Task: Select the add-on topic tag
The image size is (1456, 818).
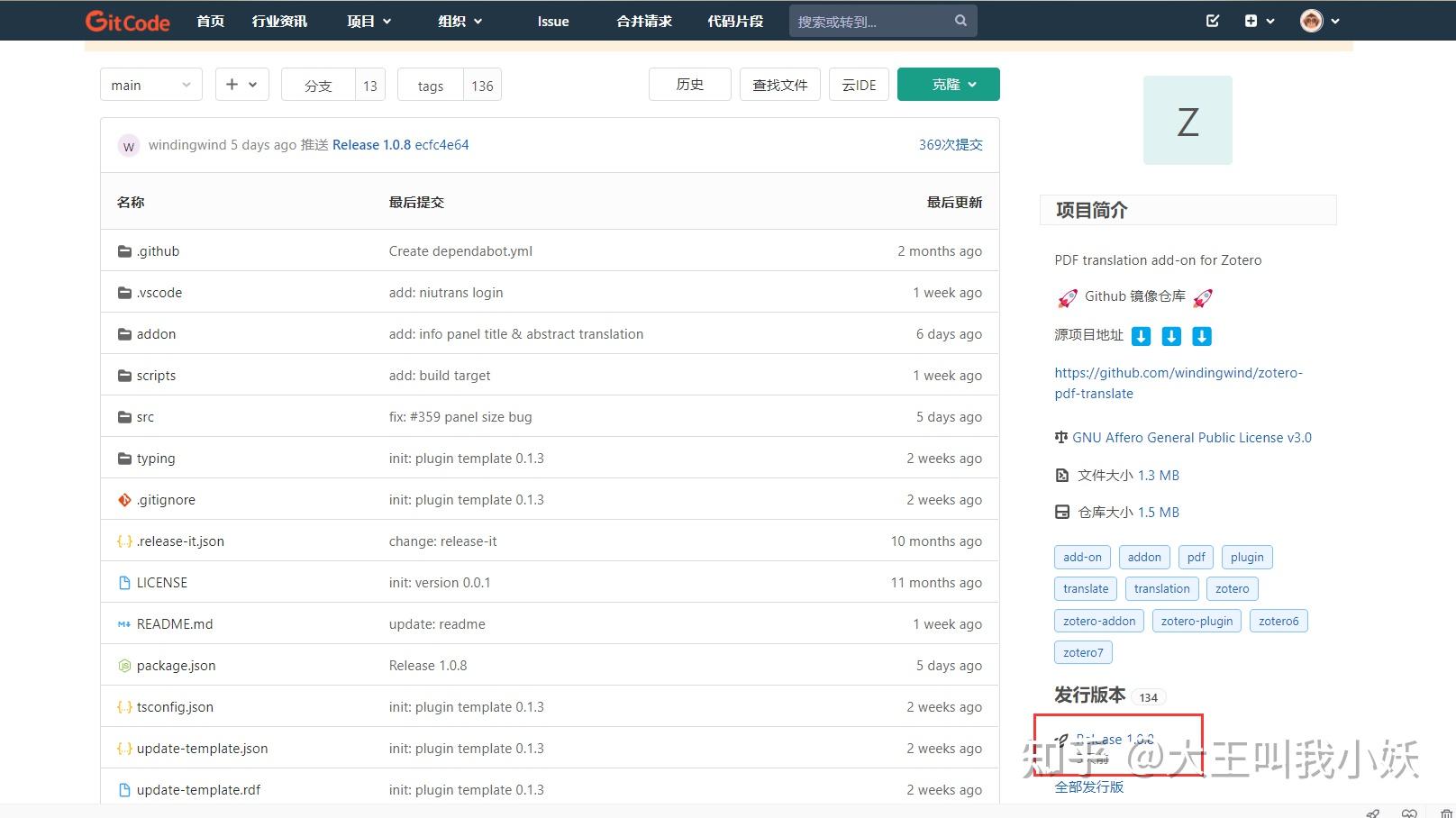Action: 1082,558
